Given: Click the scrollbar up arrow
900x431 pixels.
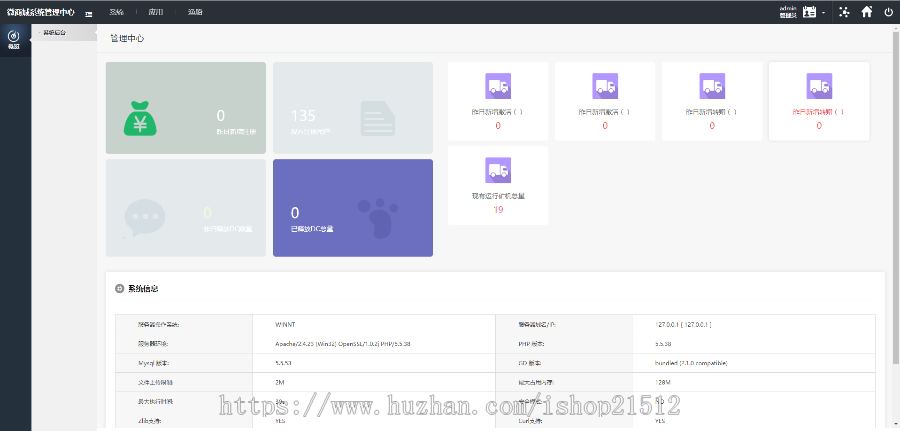Looking at the screenshot, I should point(896,28).
